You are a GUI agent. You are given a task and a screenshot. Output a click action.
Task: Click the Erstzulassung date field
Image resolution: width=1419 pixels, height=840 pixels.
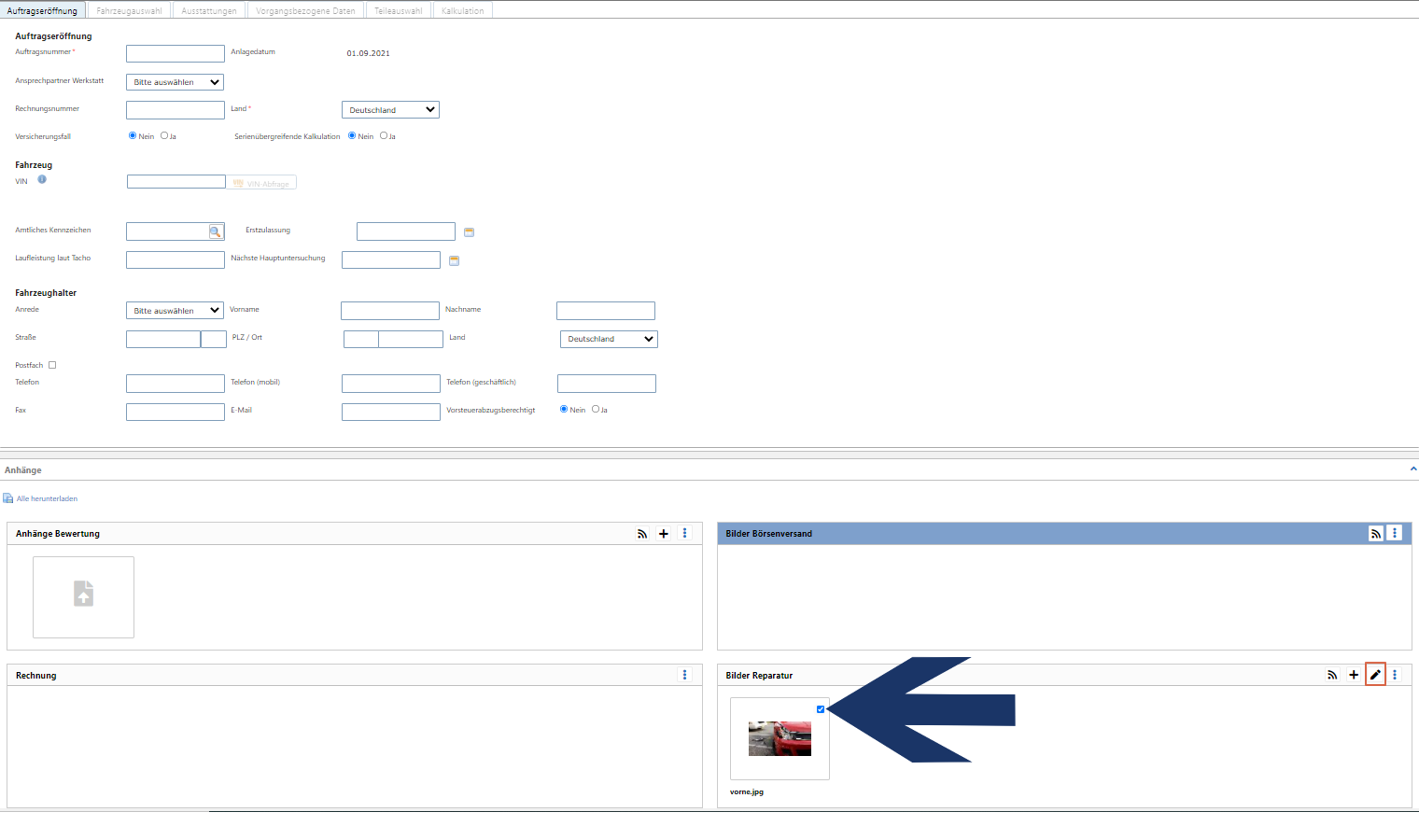click(406, 231)
